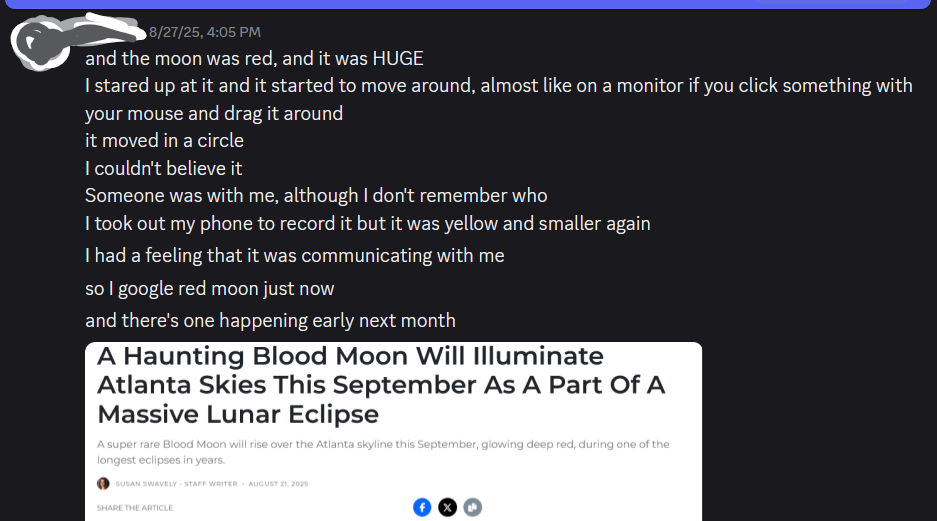The width and height of the screenshot is (937, 521).
Task: Select the message 'it moved in a circle'
Action: pyautogui.click(x=164, y=140)
